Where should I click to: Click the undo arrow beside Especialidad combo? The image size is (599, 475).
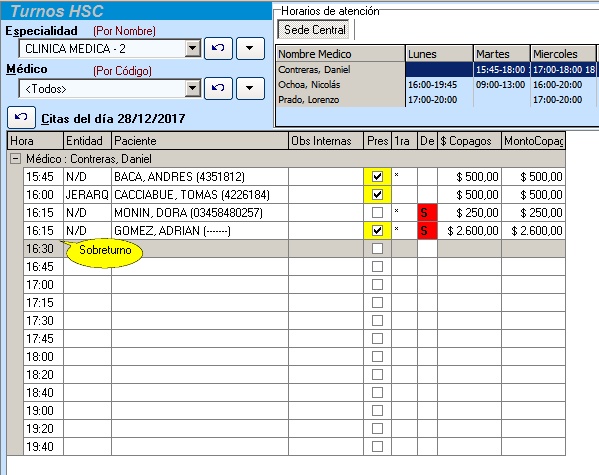218,48
